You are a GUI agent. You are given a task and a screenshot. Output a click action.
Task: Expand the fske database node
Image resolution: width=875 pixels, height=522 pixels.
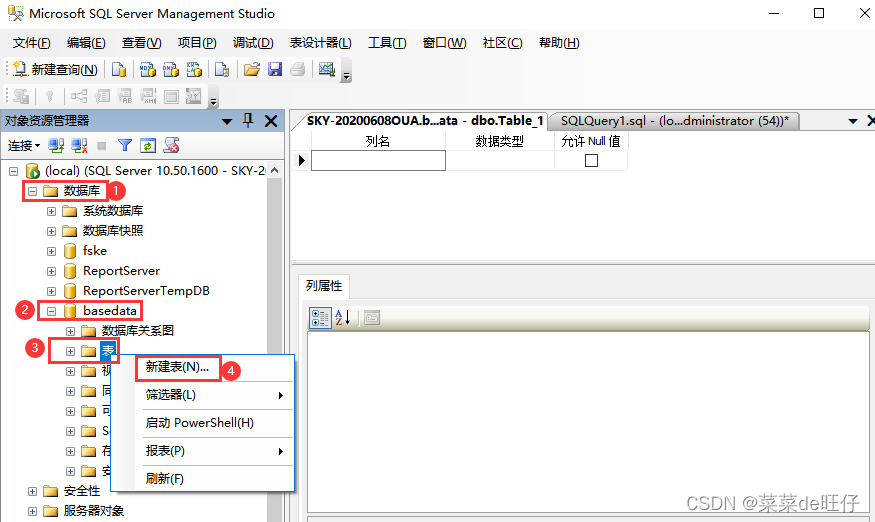pyautogui.click(x=51, y=252)
